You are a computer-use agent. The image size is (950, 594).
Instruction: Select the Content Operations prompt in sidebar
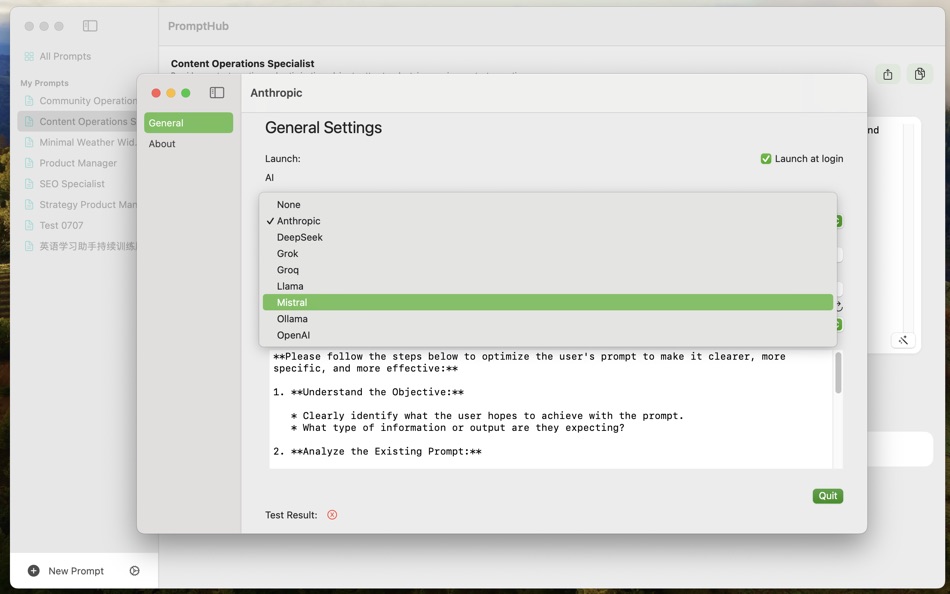pos(79,121)
